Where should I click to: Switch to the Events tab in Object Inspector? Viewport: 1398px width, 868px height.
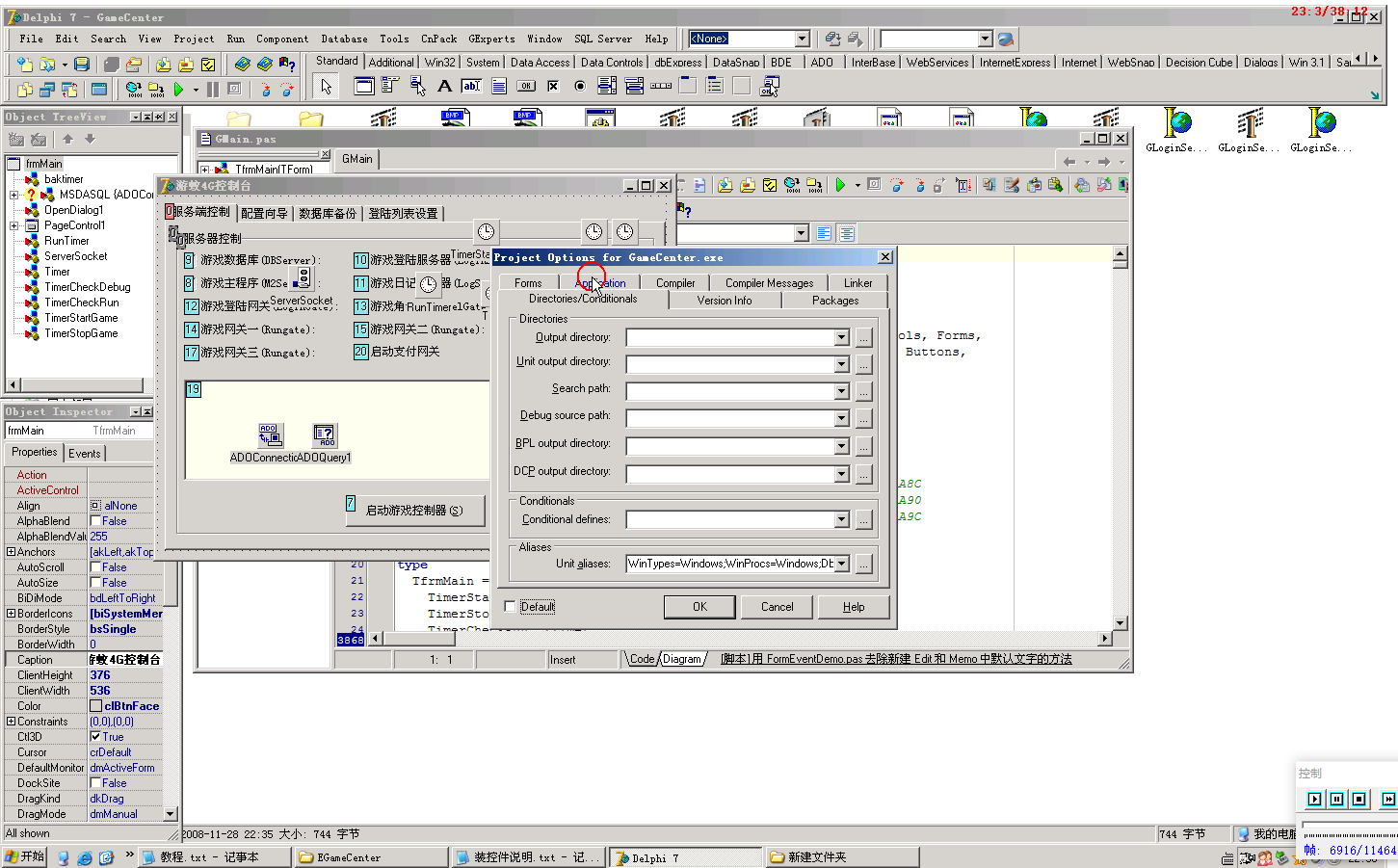tap(85, 453)
